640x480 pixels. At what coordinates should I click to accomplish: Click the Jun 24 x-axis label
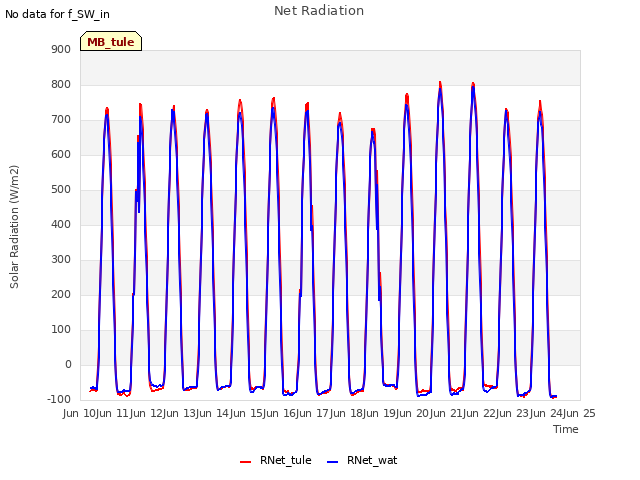547,413
